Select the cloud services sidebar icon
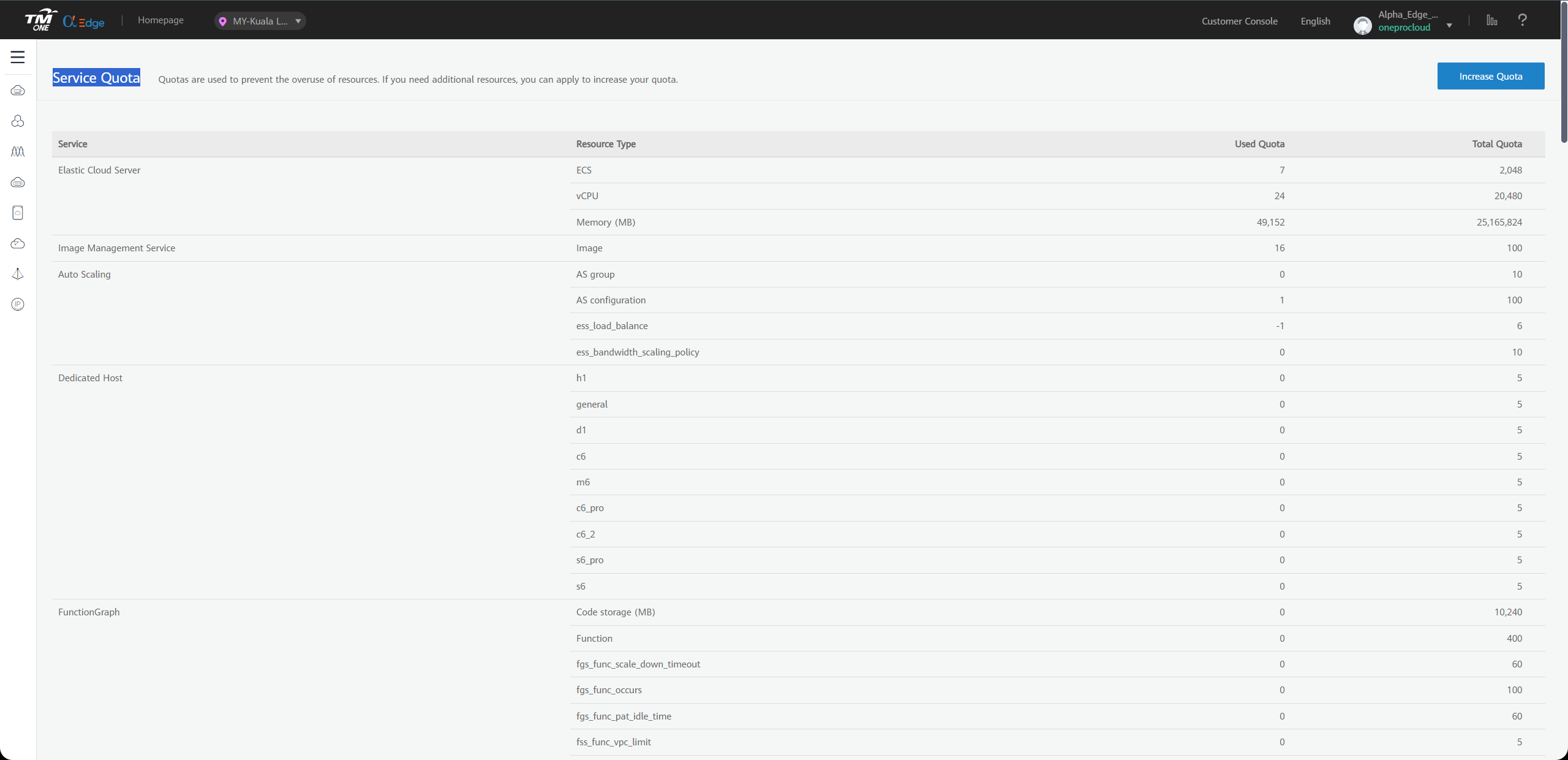Image resolution: width=1568 pixels, height=760 pixels. pos(17,90)
